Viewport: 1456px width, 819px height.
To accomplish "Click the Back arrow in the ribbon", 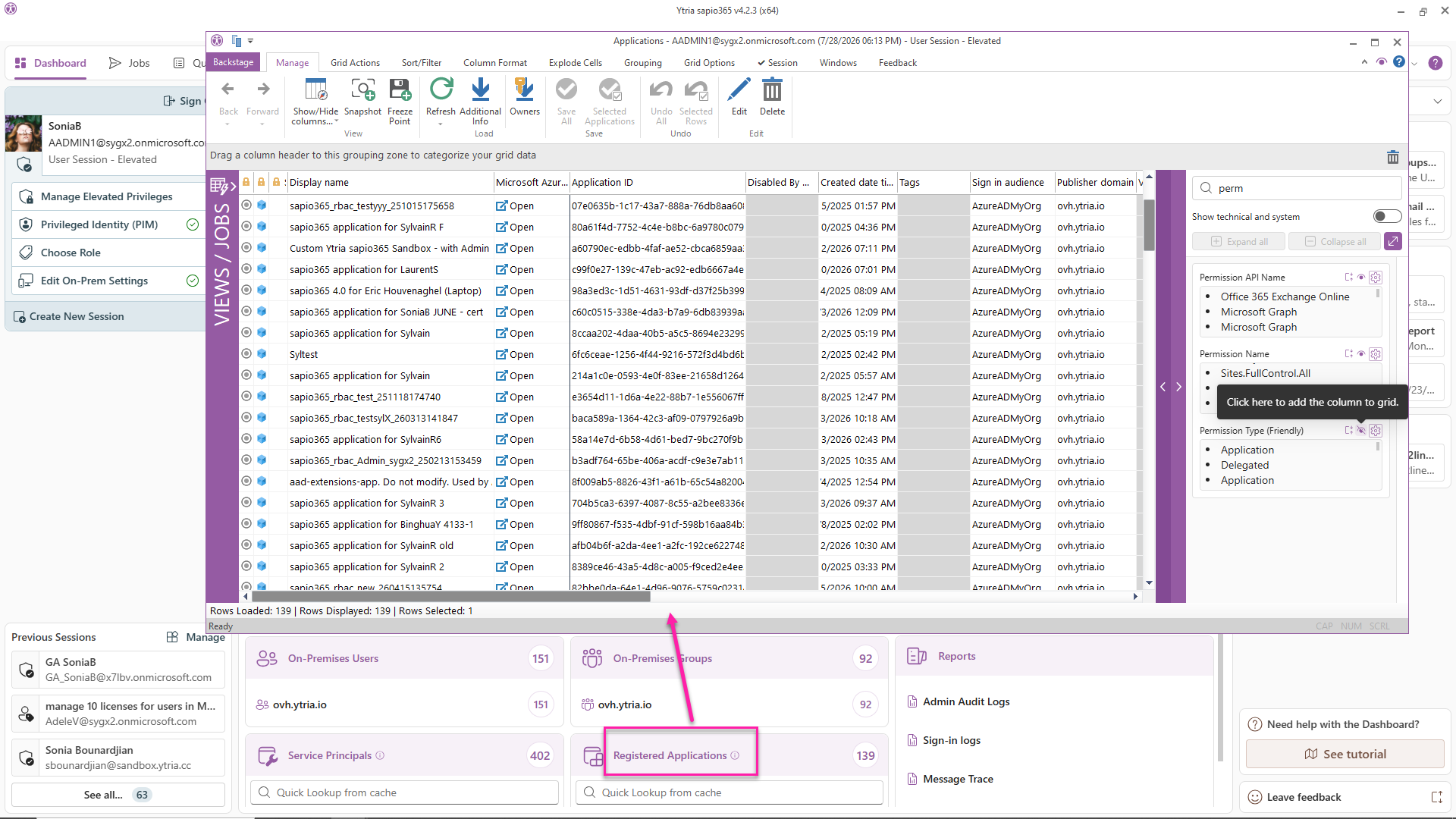I will 228,89.
